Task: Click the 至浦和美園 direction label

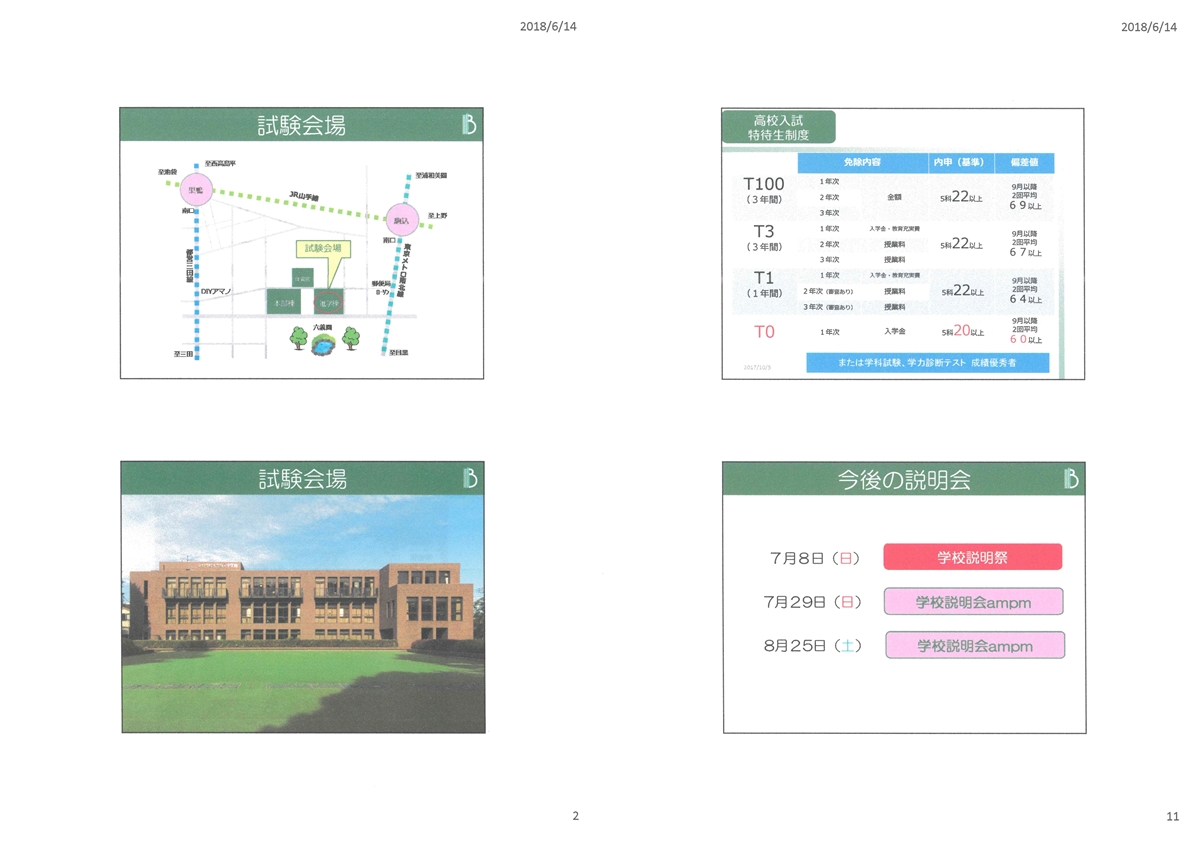Action: tap(431, 175)
